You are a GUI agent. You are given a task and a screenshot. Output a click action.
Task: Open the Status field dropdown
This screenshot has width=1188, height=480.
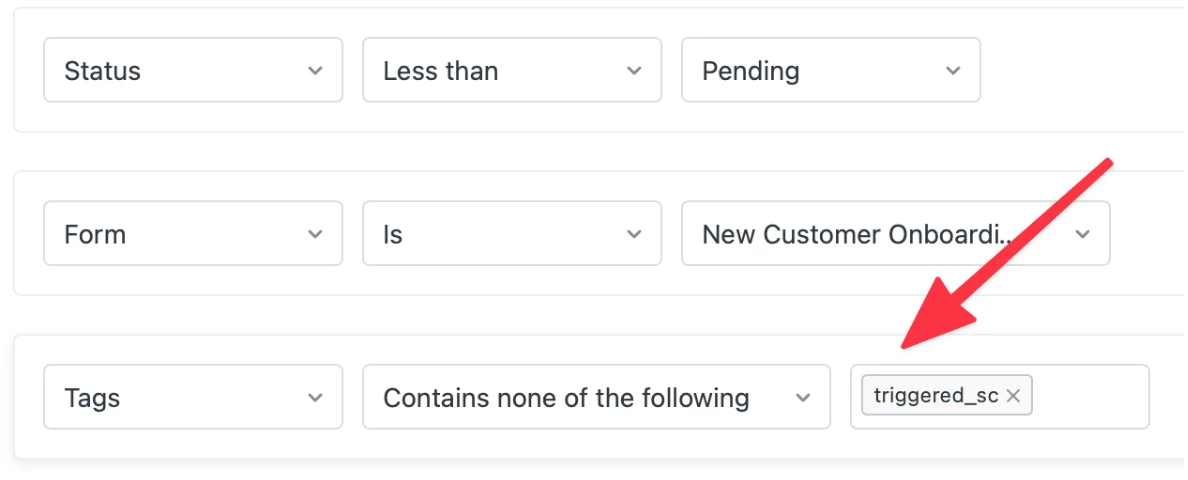click(180, 71)
